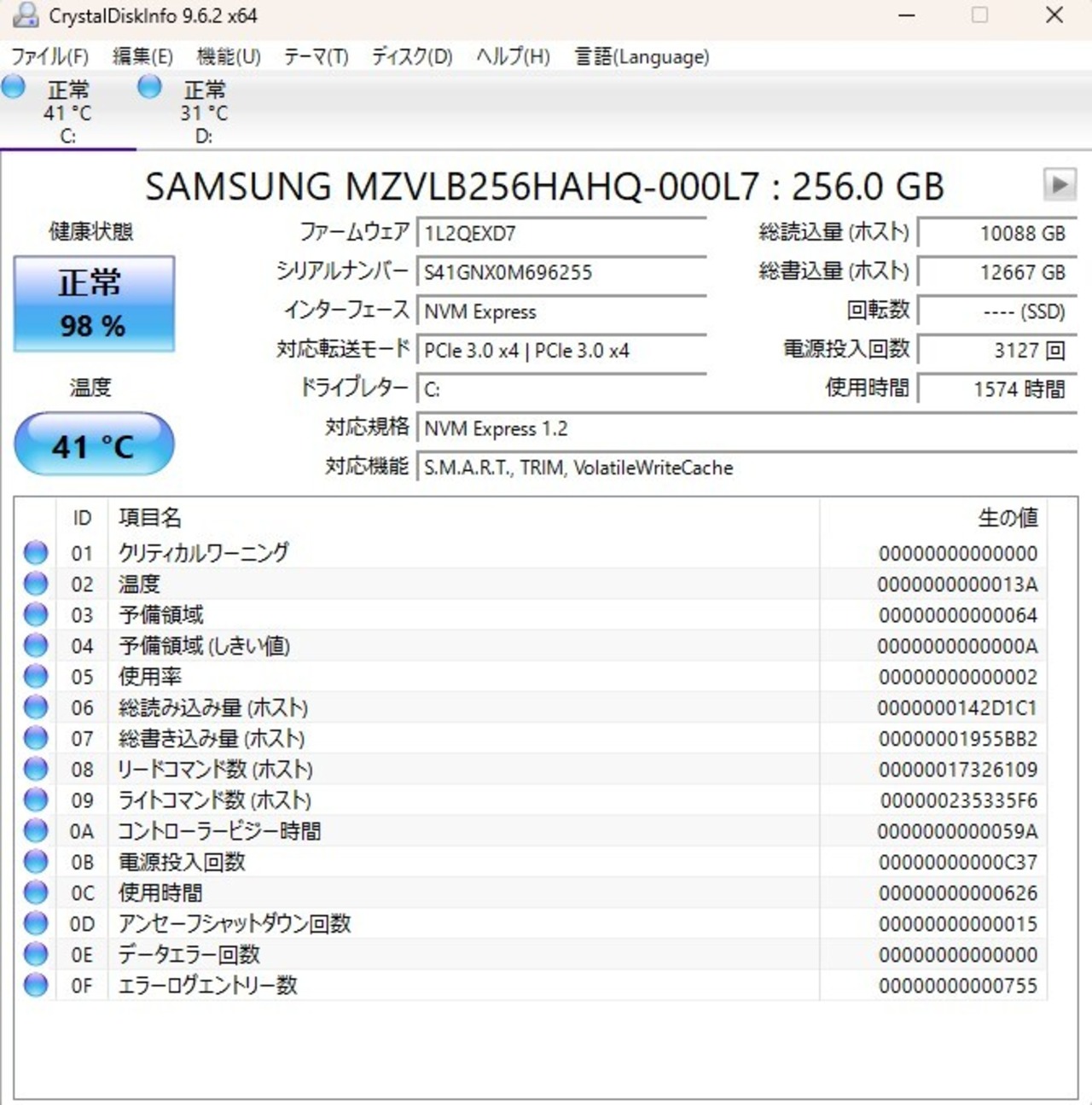Click total host writes value 12667 GB
The width and height of the screenshot is (1092, 1105).
[996, 272]
